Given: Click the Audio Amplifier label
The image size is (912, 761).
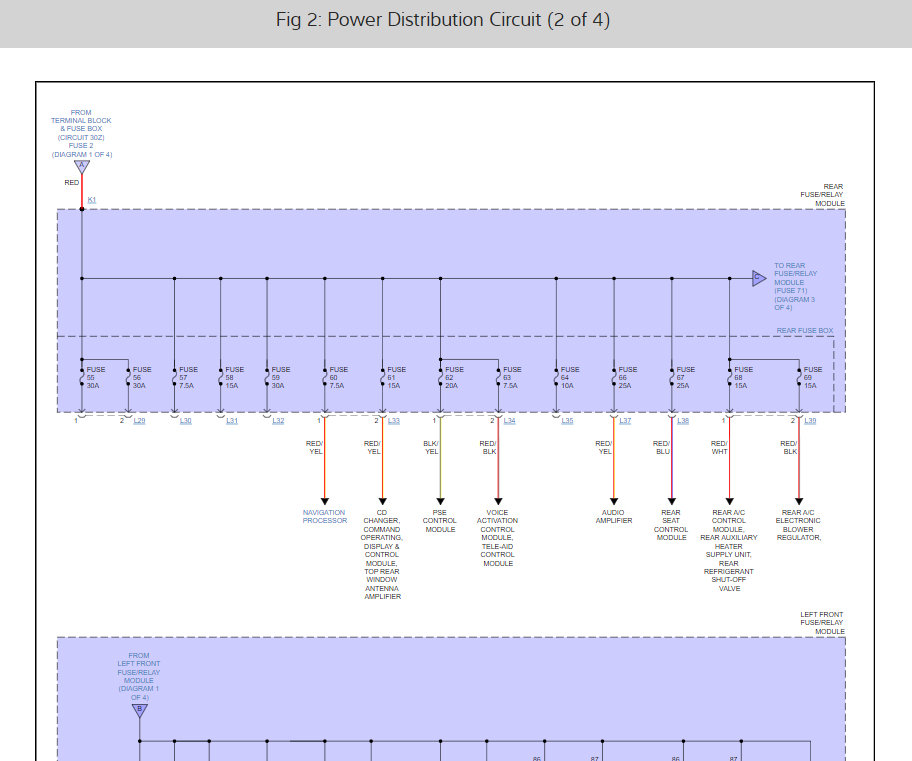Looking at the screenshot, I should coord(614,517).
